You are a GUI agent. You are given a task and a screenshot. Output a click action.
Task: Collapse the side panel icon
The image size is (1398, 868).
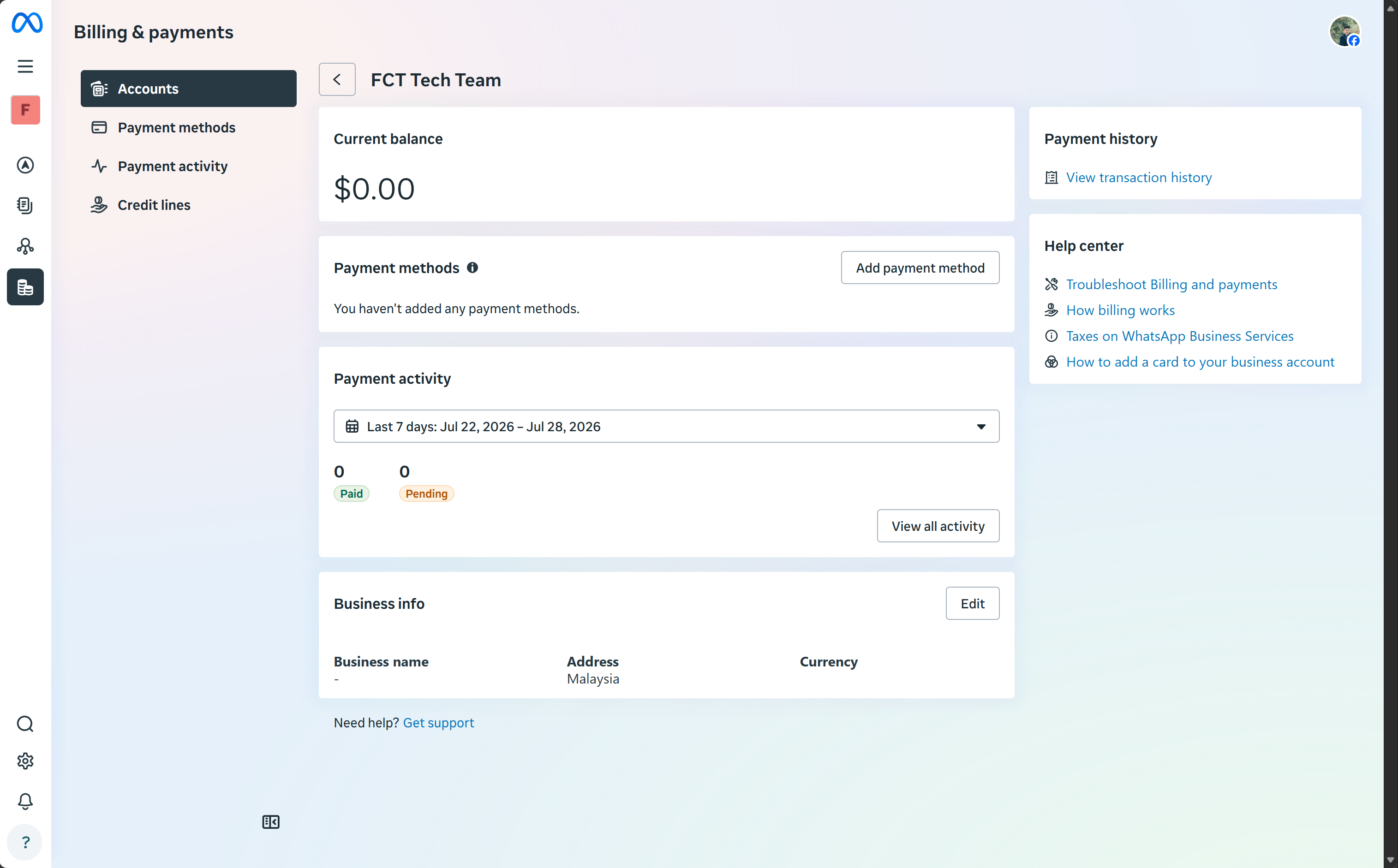point(271,822)
